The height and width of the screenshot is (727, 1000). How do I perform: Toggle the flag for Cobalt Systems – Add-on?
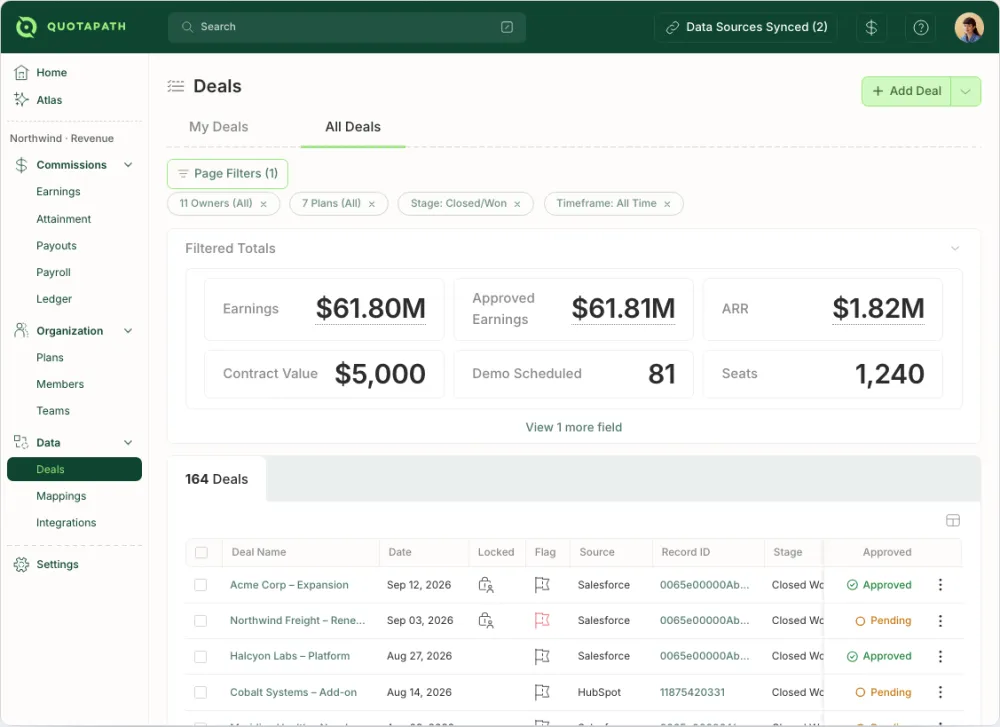542,692
